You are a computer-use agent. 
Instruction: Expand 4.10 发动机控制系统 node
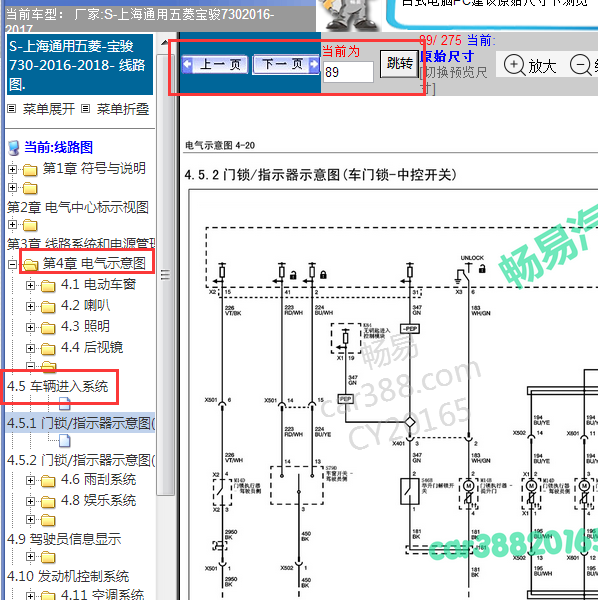(30, 556)
